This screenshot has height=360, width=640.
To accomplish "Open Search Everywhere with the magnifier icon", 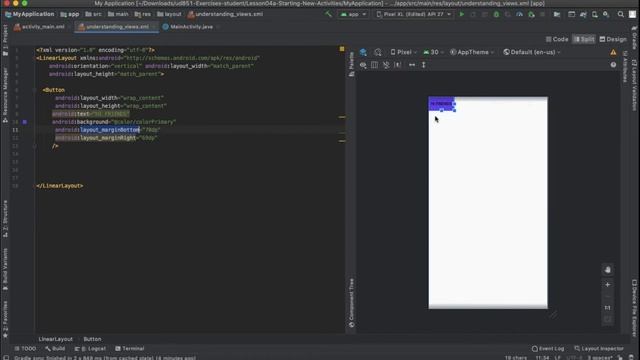I will [620, 14].
